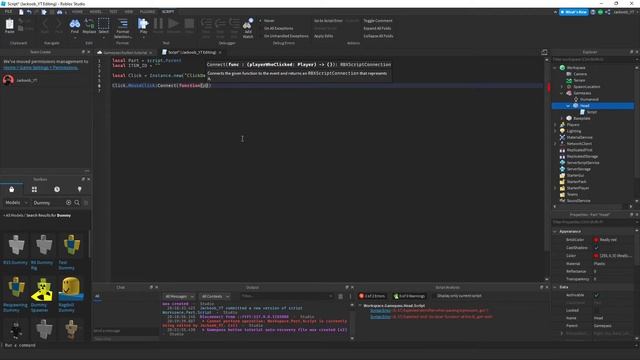
Task: Toggle the CastShadow checkbox in Properties
Action: (x=596, y=248)
